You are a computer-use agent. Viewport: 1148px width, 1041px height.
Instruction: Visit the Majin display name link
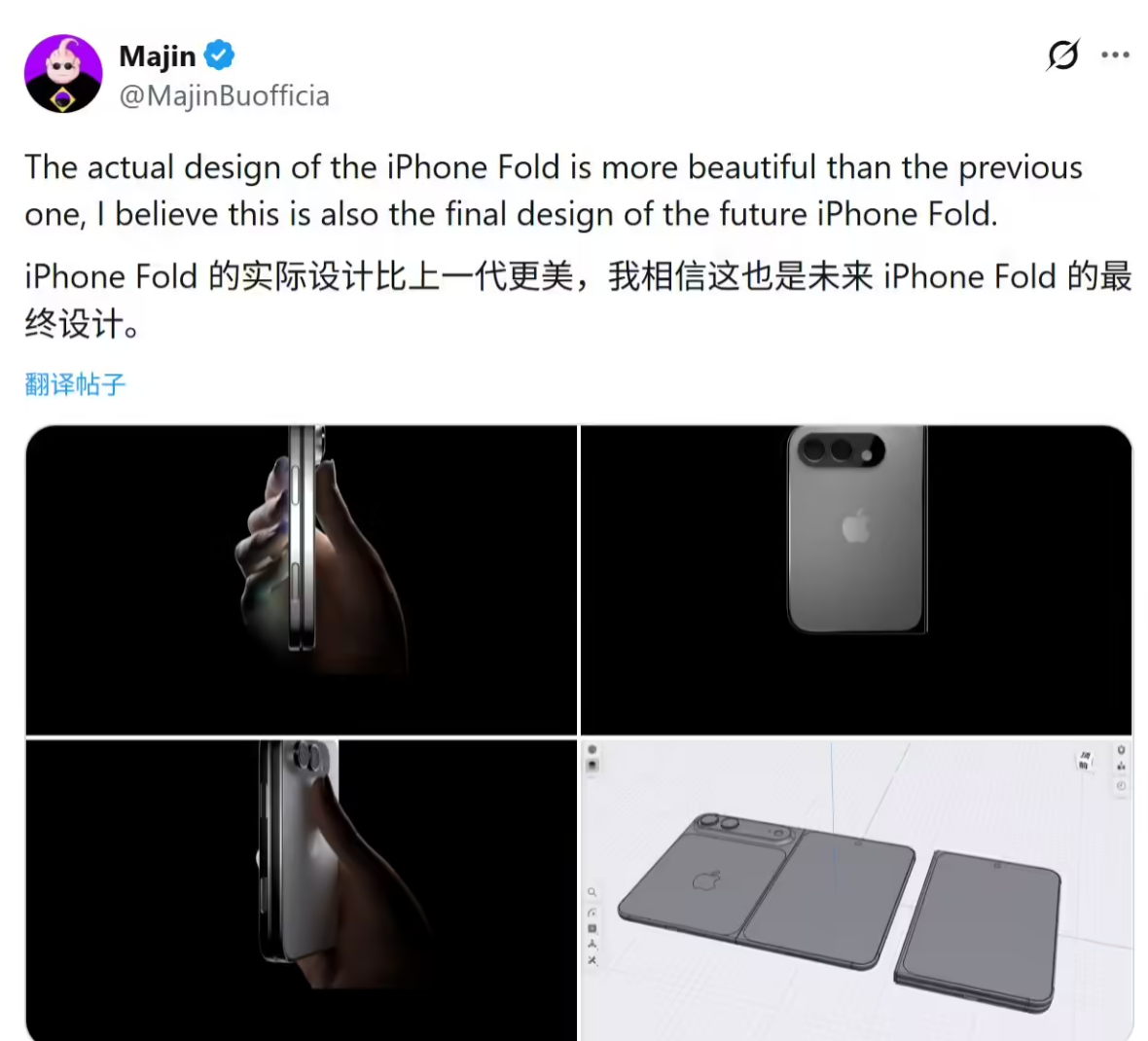(x=158, y=55)
